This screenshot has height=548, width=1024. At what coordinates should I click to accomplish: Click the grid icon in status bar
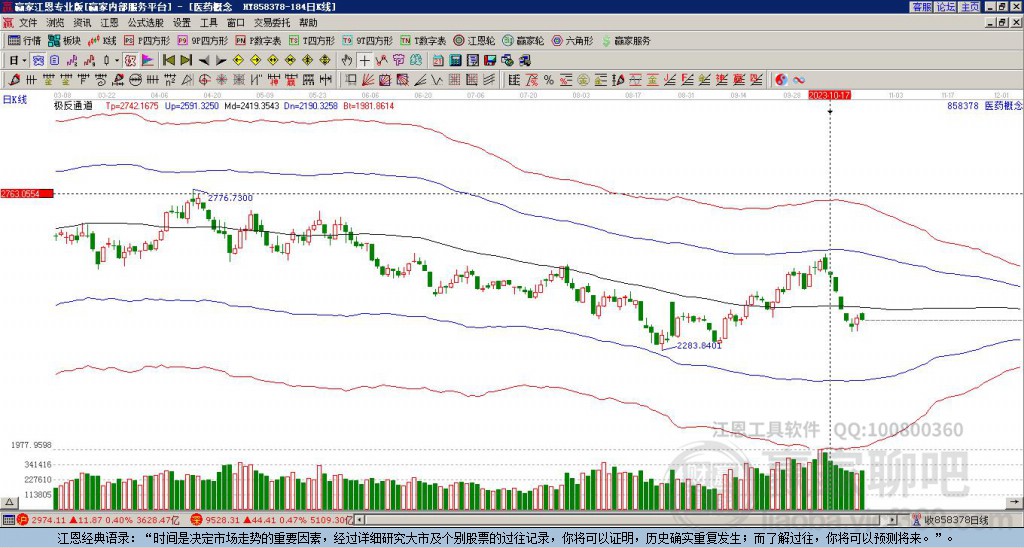pos(8,520)
